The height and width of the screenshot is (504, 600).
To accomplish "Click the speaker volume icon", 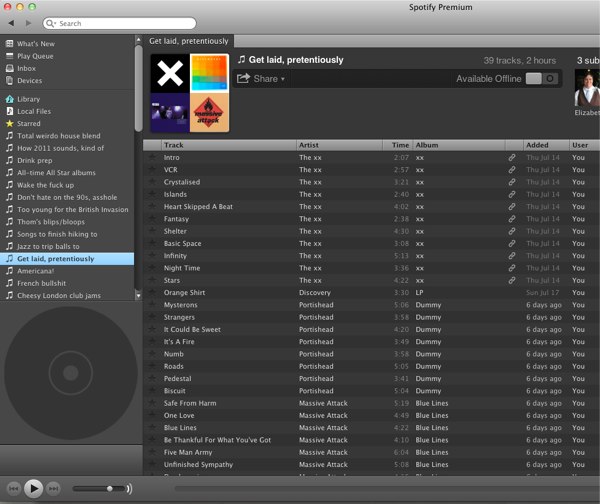I will (130, 488).
